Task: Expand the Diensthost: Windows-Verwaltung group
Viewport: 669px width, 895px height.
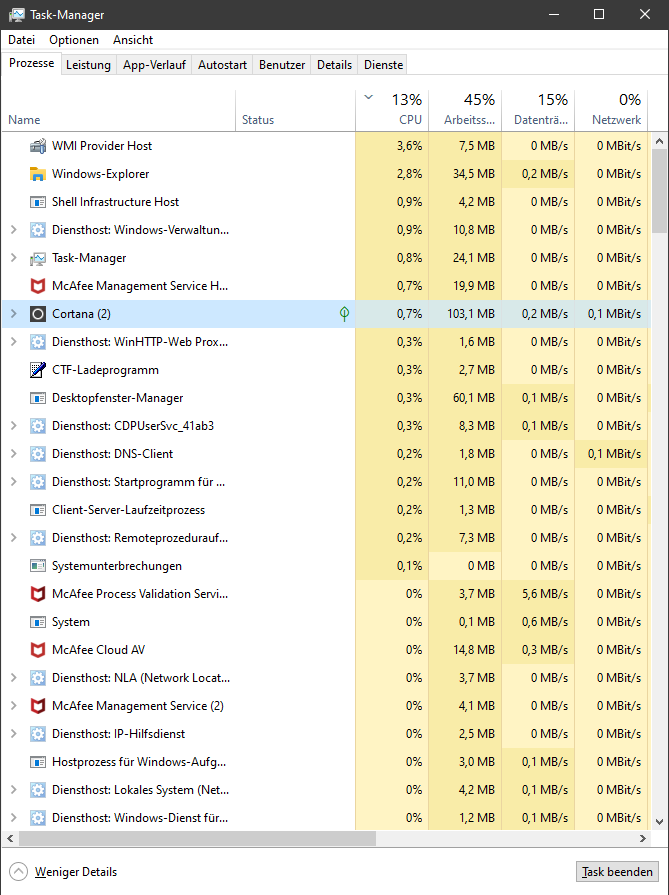Action: pos(14,229)
